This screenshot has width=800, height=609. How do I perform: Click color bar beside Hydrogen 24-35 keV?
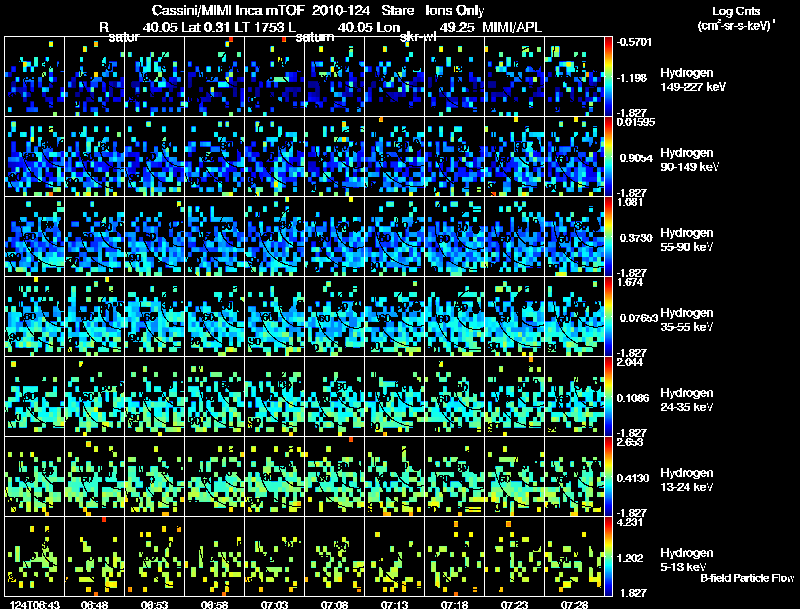click(610, 397)
